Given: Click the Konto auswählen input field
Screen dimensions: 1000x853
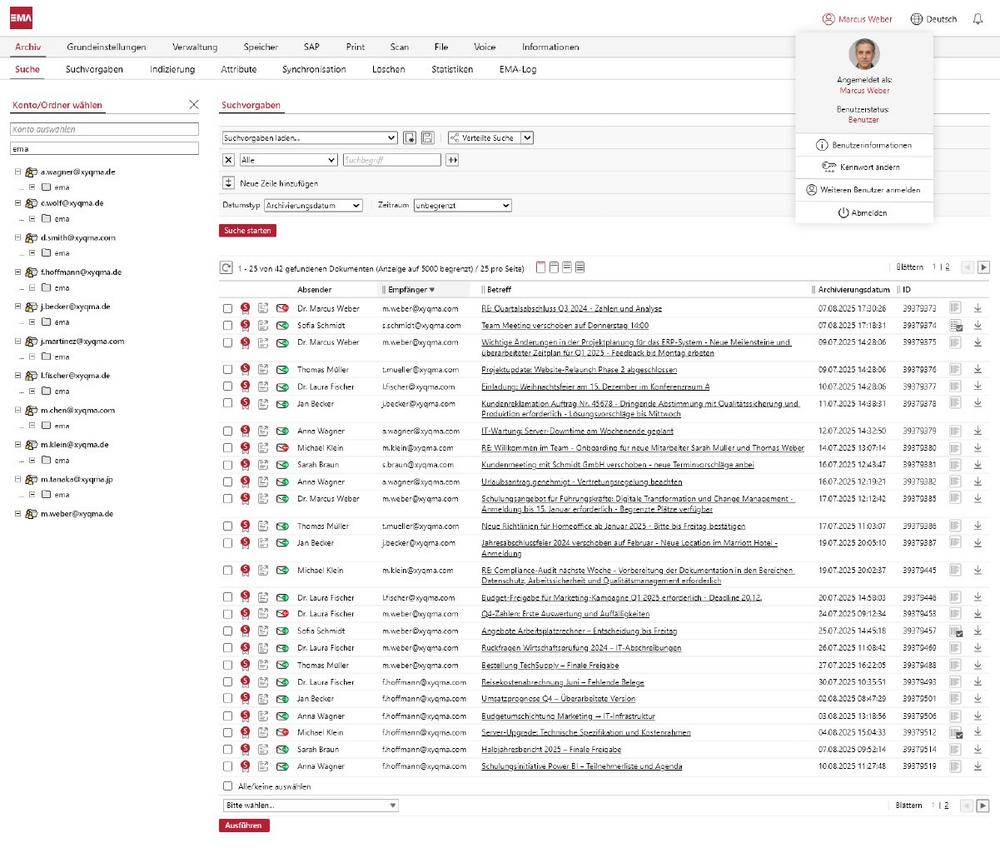Looking at the screenshot, I should point(105,129).
